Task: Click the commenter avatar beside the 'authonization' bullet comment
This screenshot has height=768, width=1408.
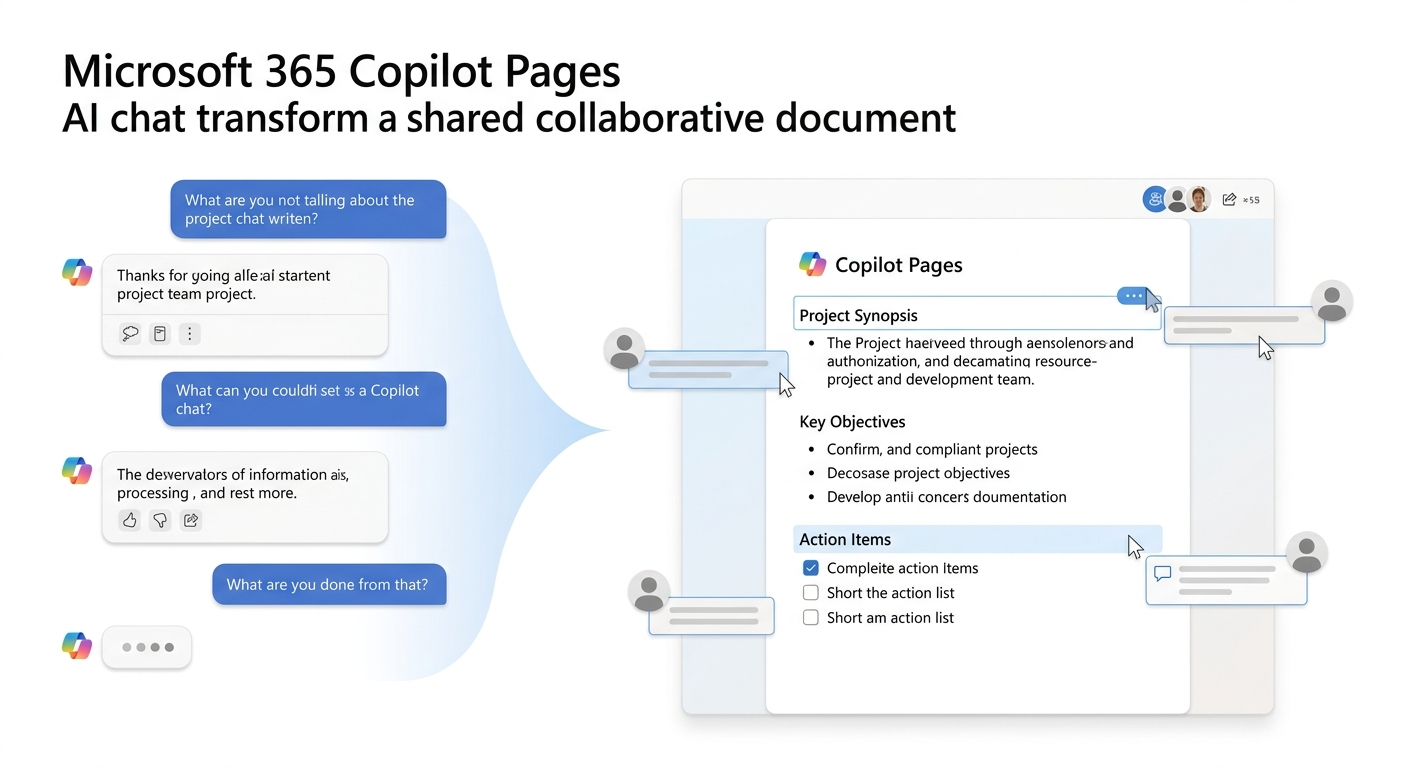Action: [x=625, y=349]
